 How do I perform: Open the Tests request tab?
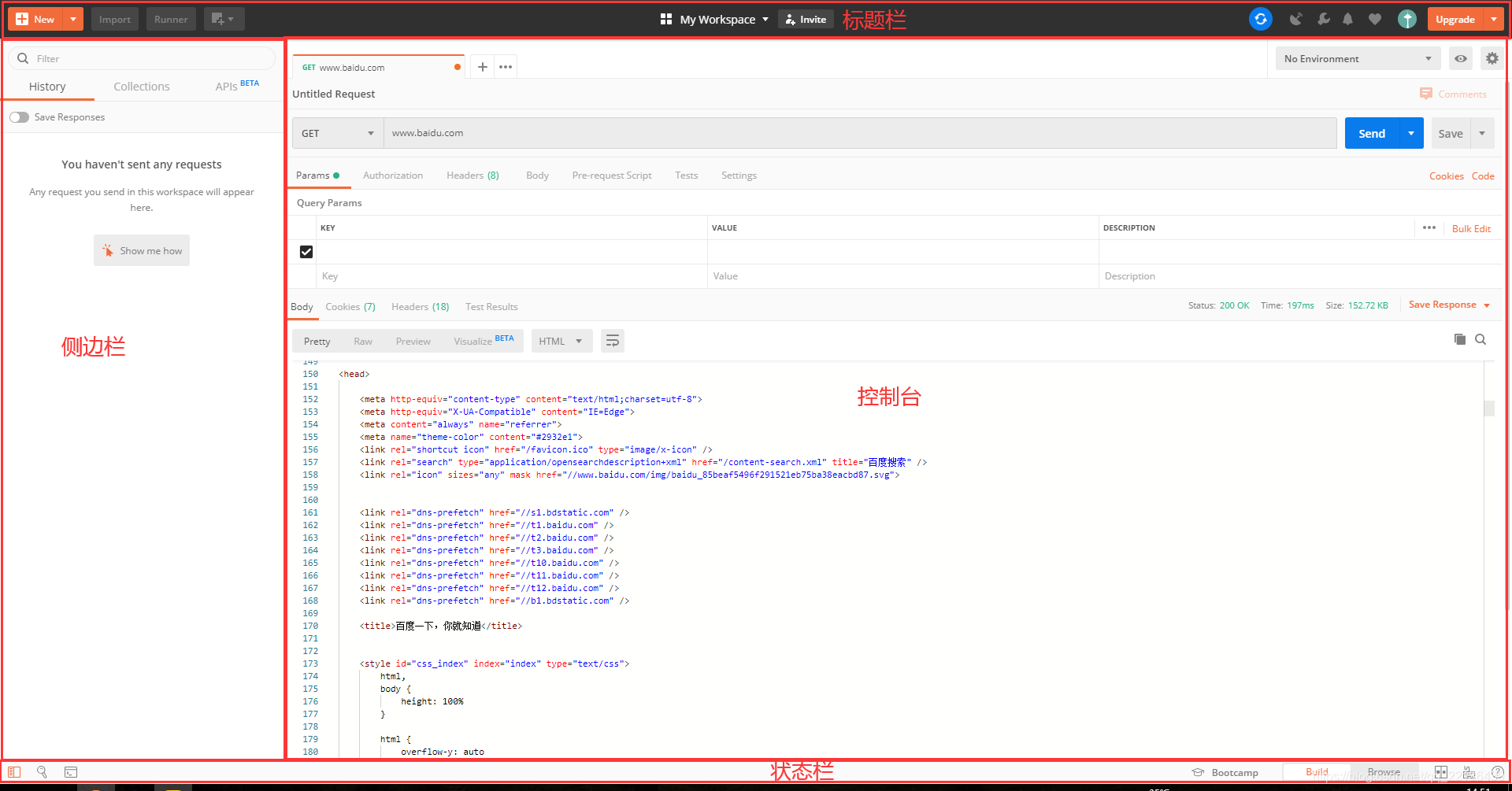[687, 176]
